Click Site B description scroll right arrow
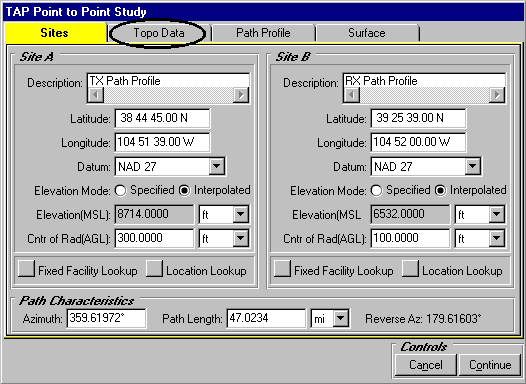526x384 pixels. 497,95
